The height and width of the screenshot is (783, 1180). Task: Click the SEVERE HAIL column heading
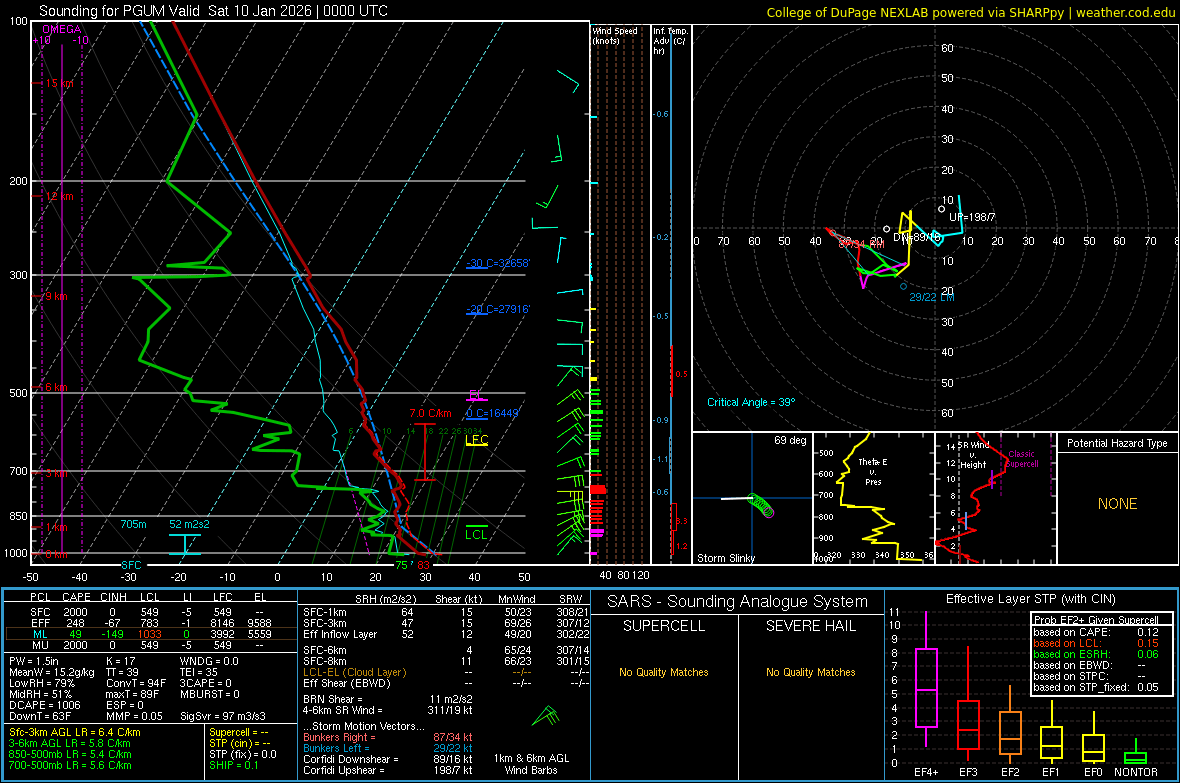pyautogui.click(x=810, y=626)
